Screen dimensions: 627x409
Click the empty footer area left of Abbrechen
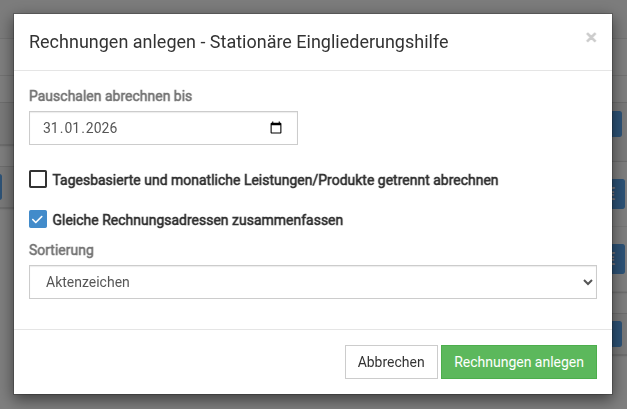pyautogui.click(x=180, y=362)
